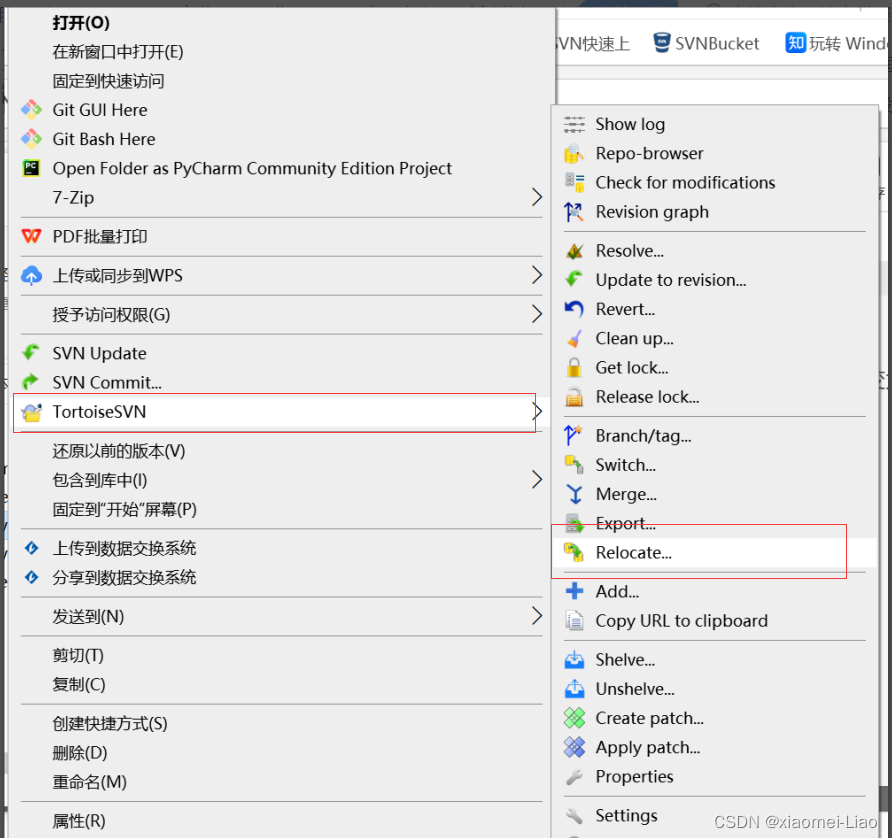The height and width of the screenshot is (838, 892).
Task: Click the SVN Update green arrow icon
Action: (31, 353)
